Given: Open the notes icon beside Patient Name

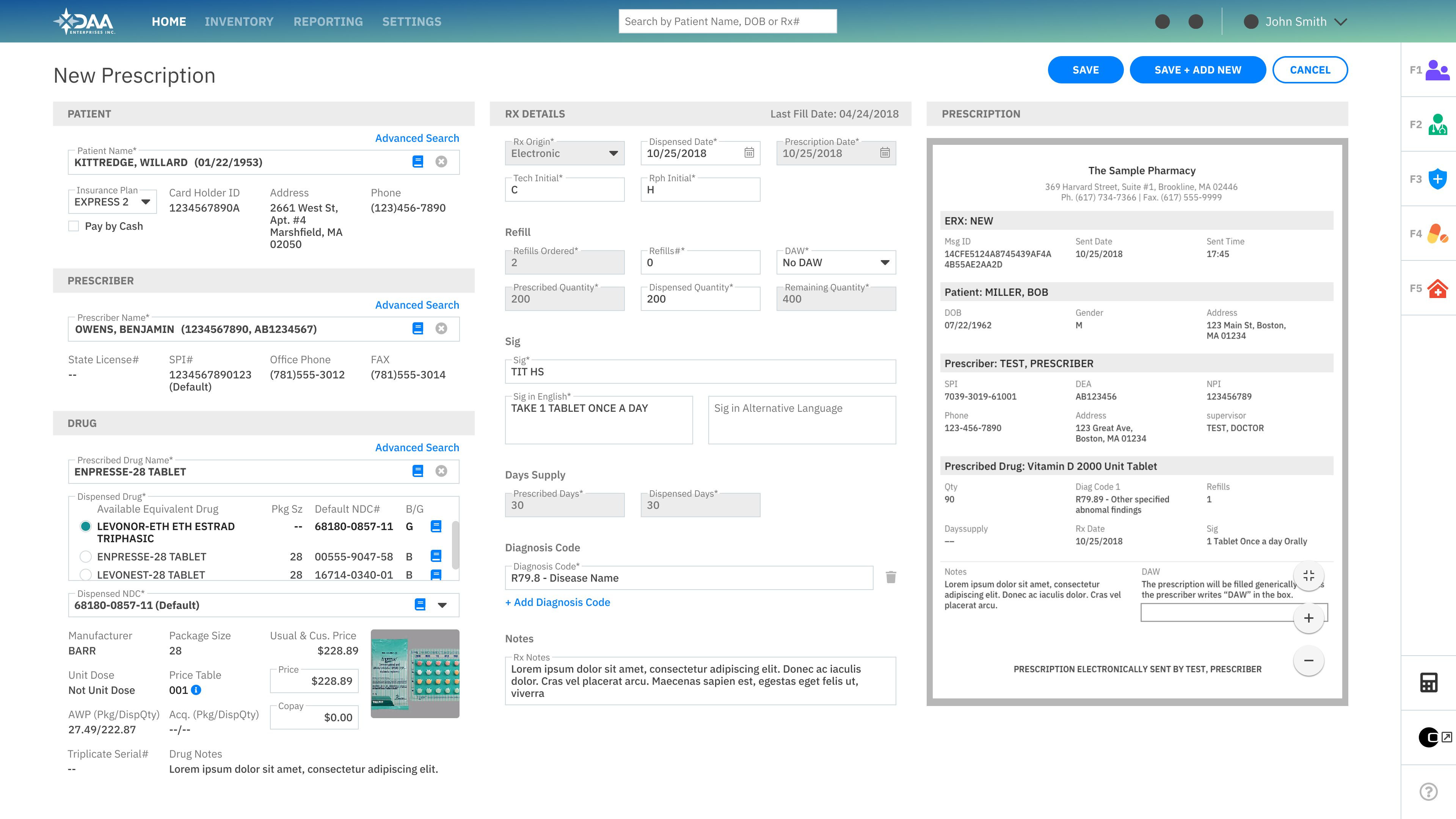Looking at the screenshot, I should tap(418, 162).
